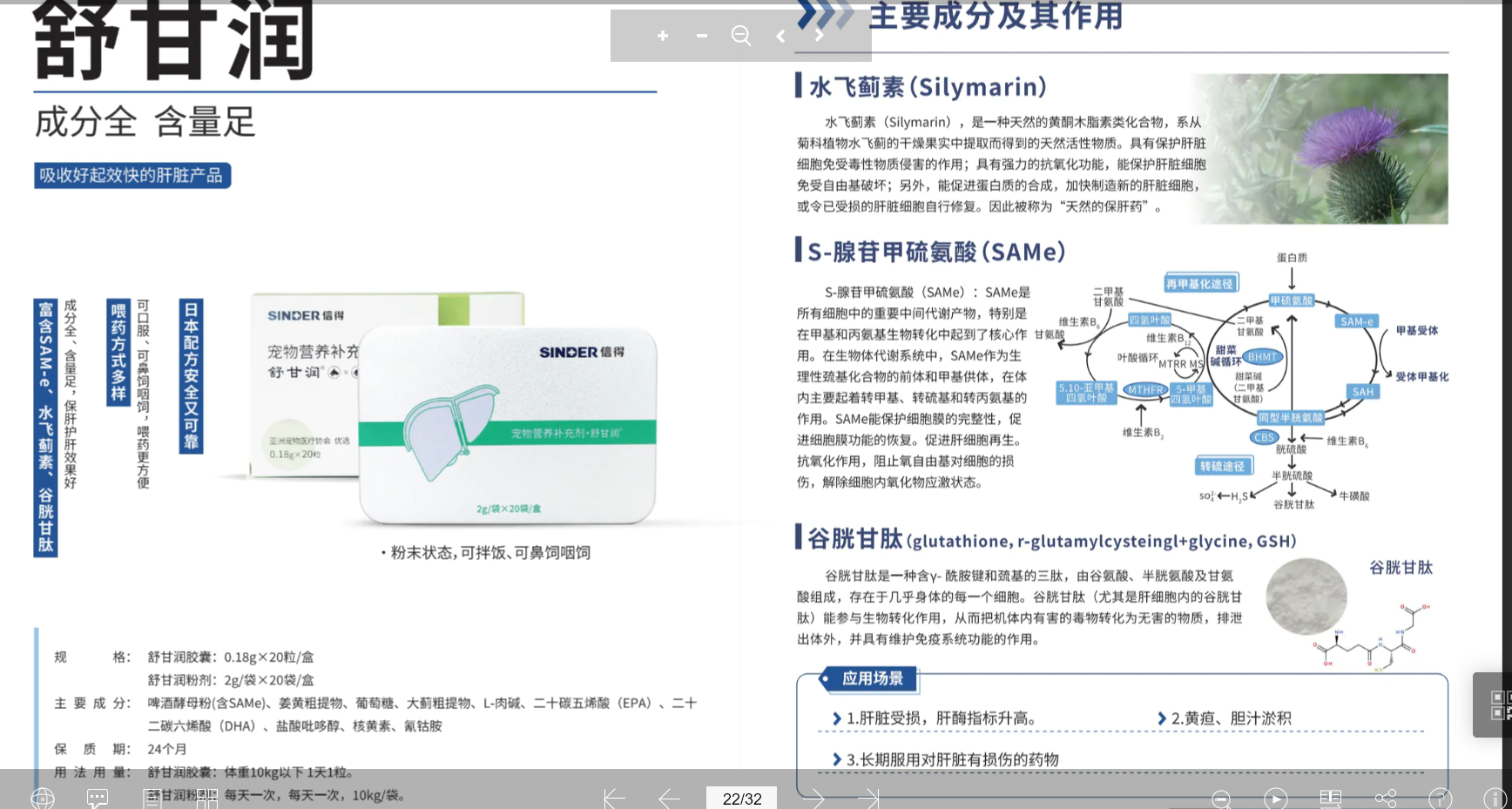
Task: Click the 吸收好起效快的肝脏产品 blue label
Action: pyautogui.click(x=132, y=175)
